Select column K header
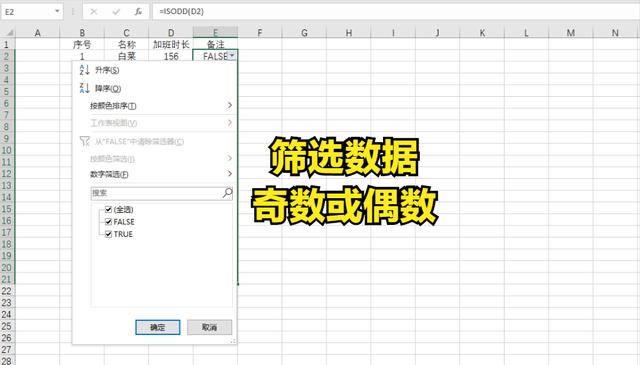 [482, 33]
